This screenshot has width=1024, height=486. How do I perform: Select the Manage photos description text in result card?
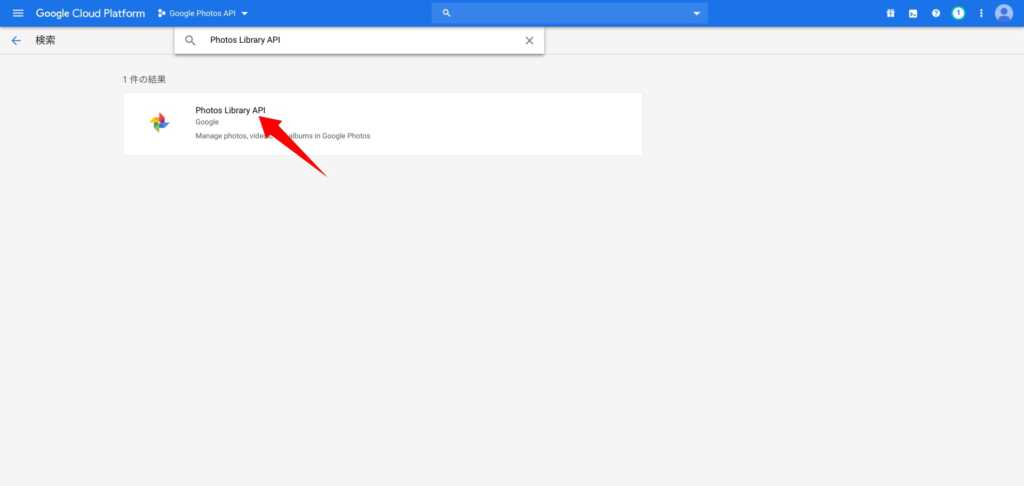(283, 136)
